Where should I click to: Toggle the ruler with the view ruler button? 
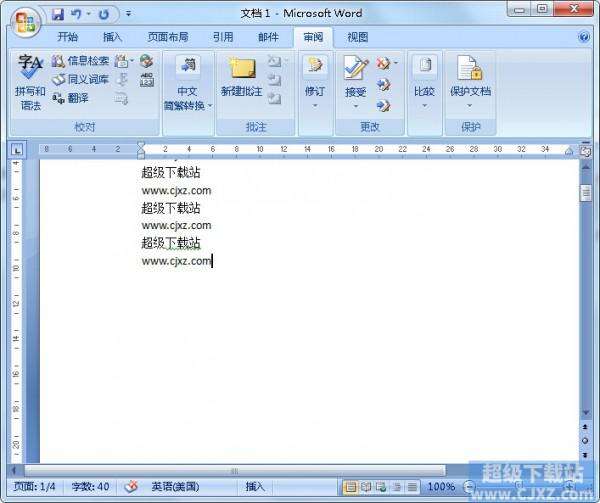(x=585, y=151)
